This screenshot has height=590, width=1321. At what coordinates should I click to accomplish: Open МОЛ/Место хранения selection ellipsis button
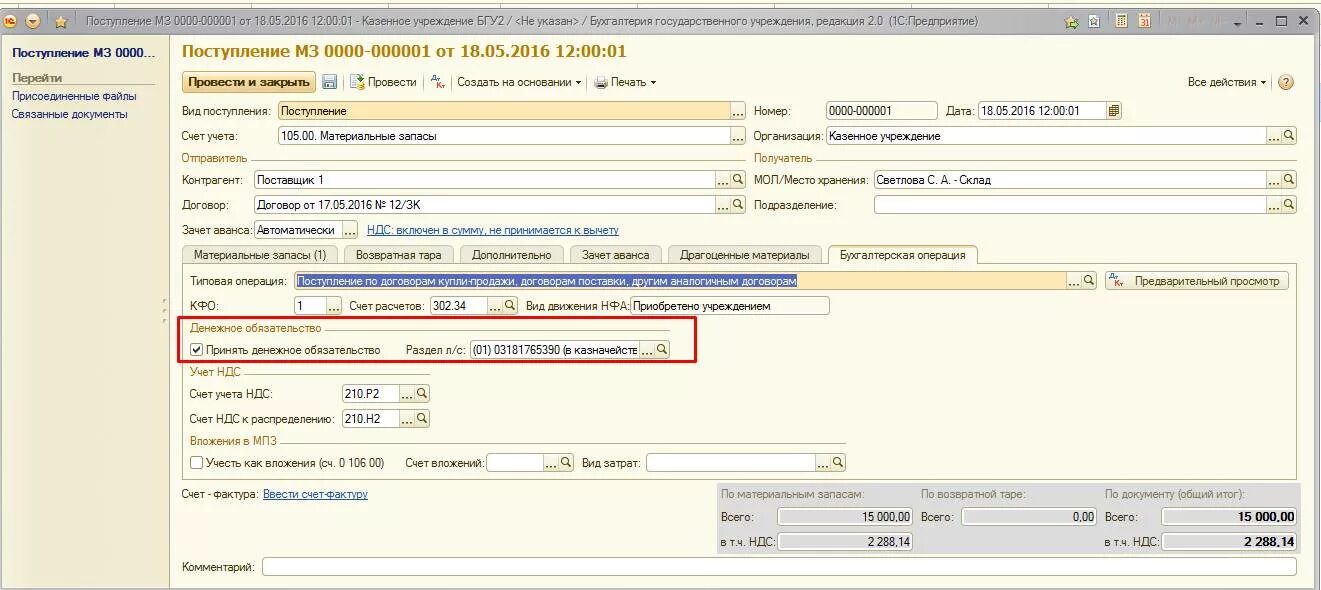click(x=1274, y=180)
